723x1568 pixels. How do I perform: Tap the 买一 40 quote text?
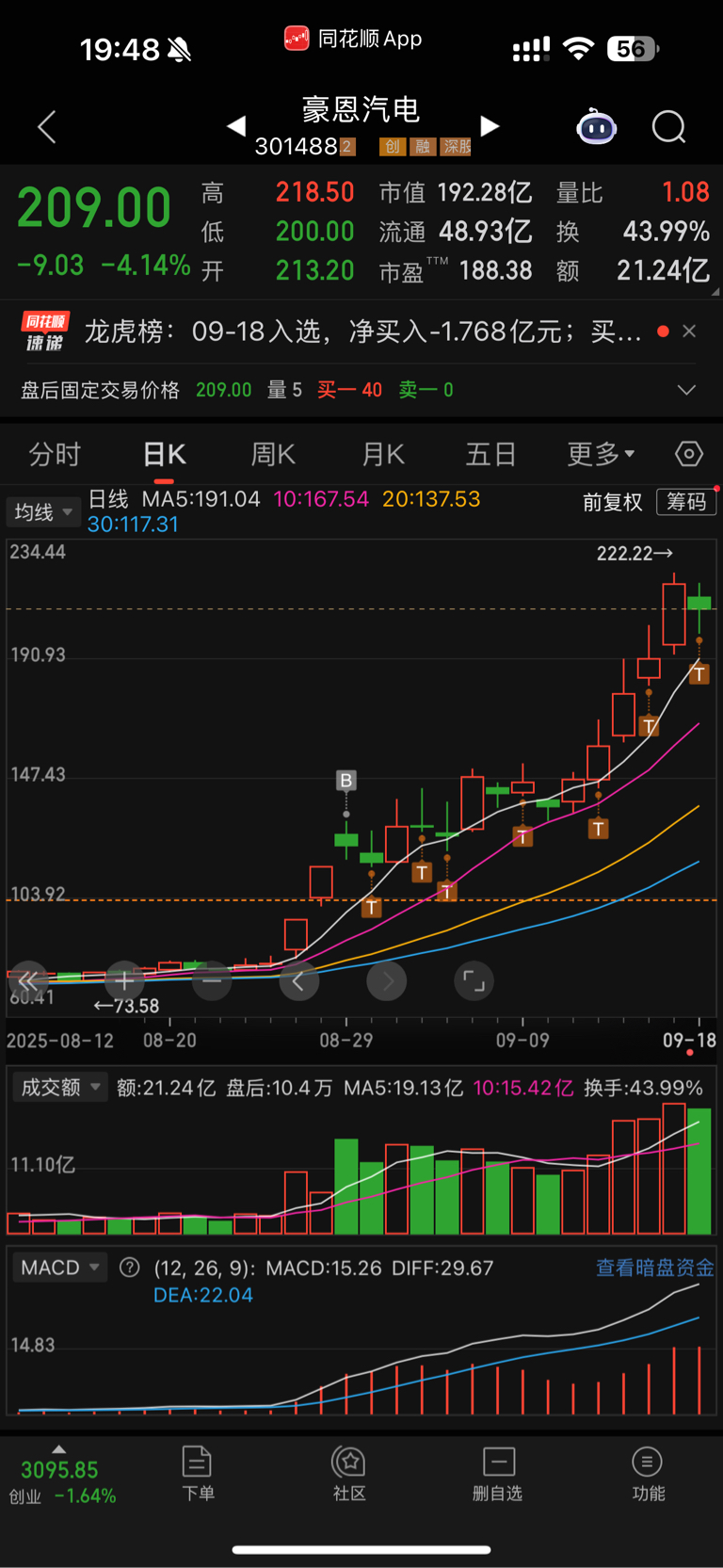click(x=349, y=390)
